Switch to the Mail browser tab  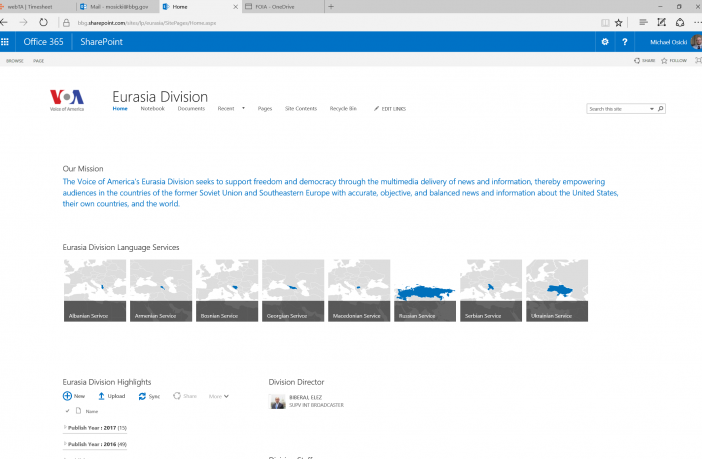pyautogui.click(x=119, y=7)
